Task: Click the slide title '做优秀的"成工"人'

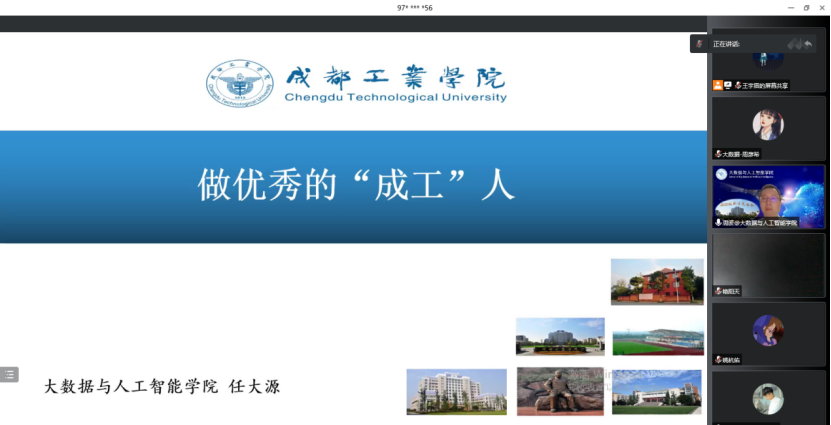Action: point(356,184)
